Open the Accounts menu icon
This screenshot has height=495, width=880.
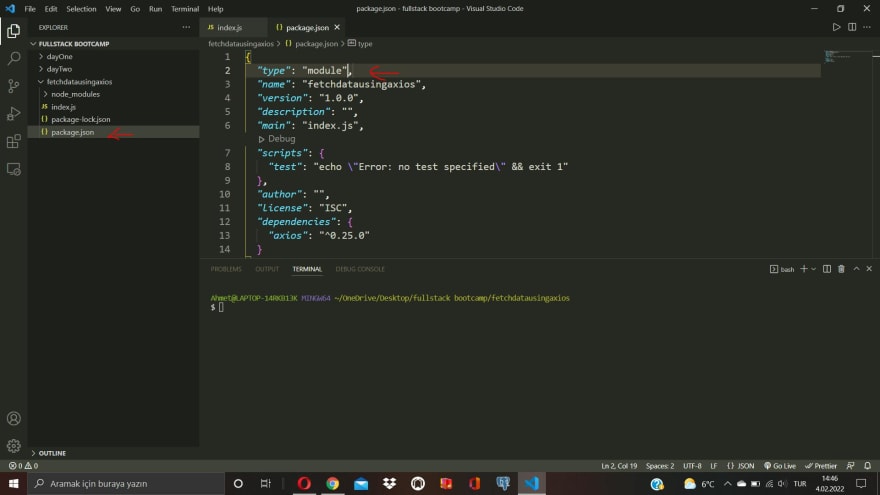coord(13,419)
